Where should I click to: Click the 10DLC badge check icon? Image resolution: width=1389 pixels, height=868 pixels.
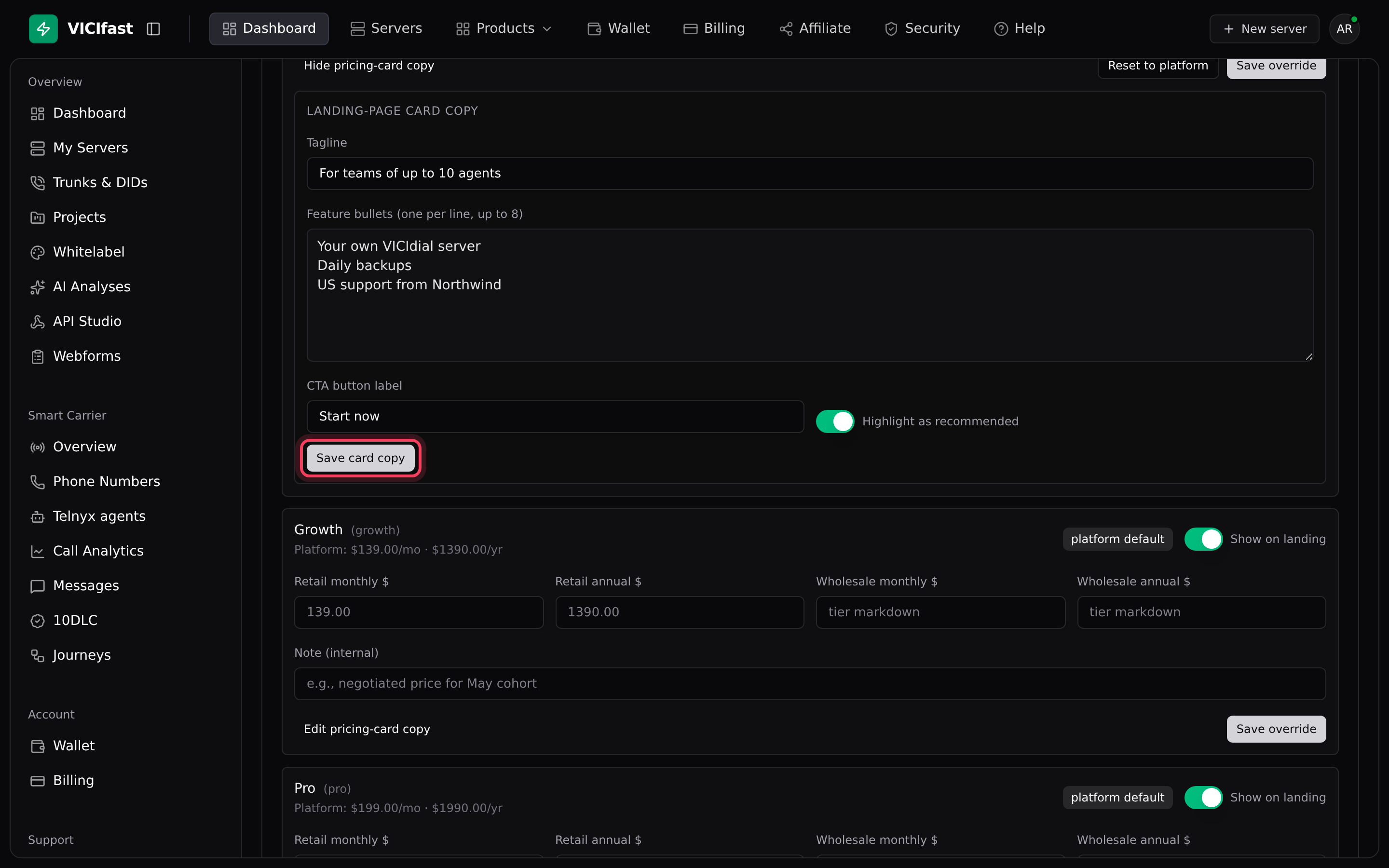(x=37, y=621)
